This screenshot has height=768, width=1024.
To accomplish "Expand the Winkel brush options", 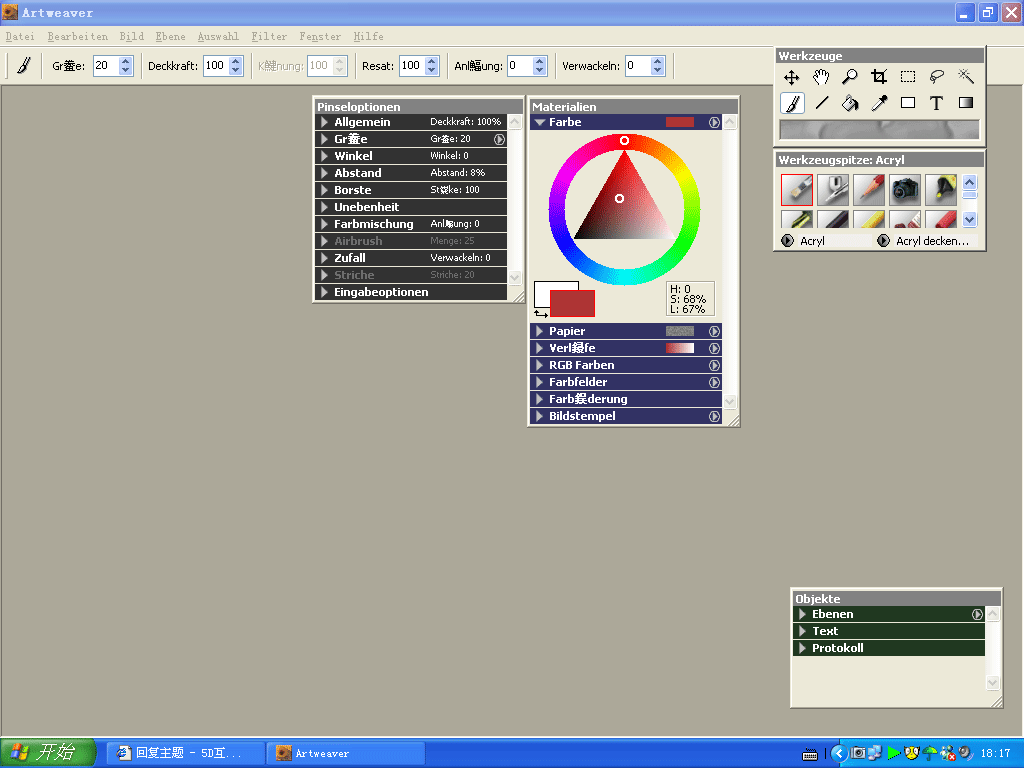I will [x=324, y=156].
